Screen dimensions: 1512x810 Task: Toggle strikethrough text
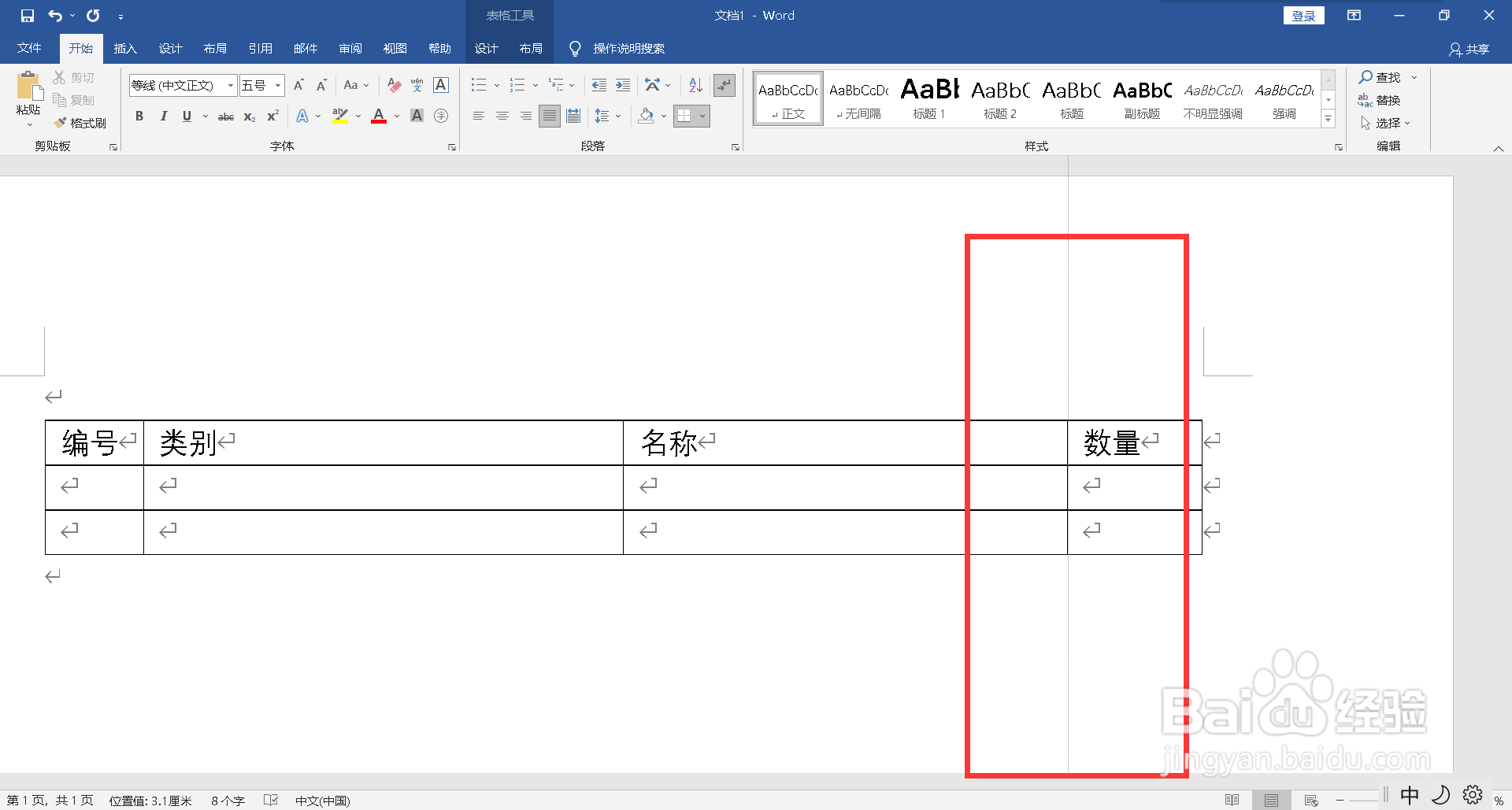[226, 117]
